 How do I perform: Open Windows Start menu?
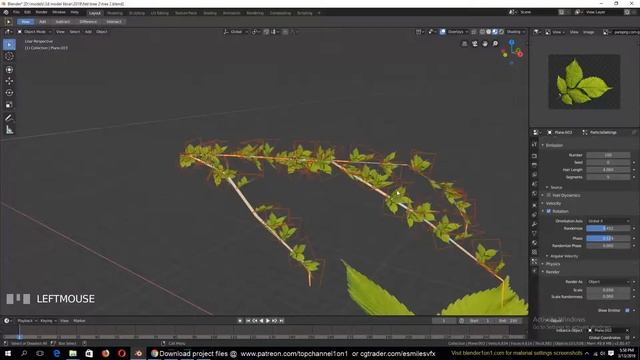tap(7, 353)
